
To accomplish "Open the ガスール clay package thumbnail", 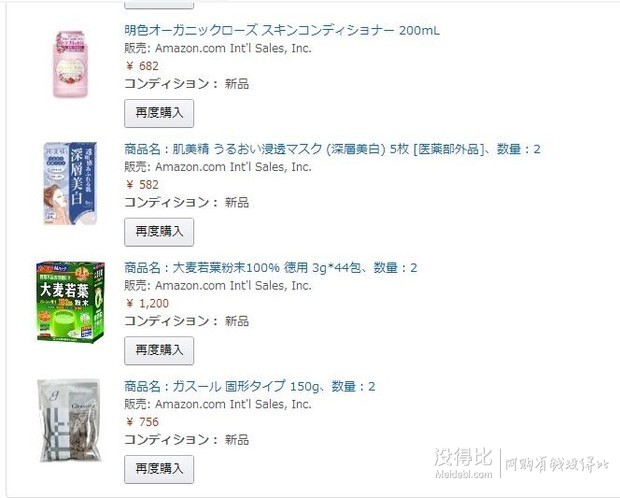I will click(x=69, y=420).
